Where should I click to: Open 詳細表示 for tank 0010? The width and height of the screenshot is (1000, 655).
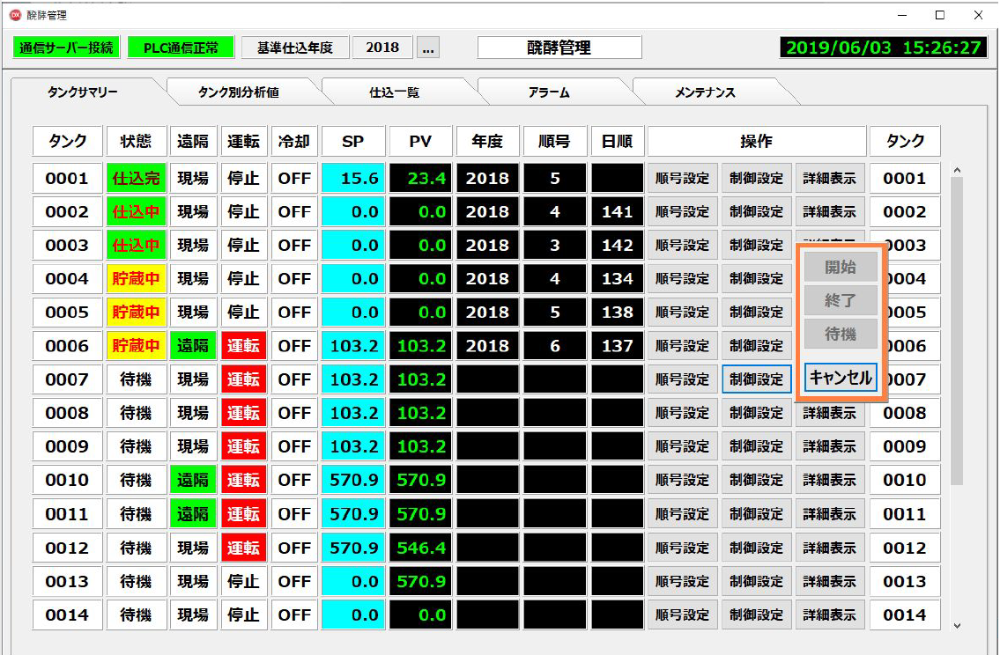click(829, 481)
